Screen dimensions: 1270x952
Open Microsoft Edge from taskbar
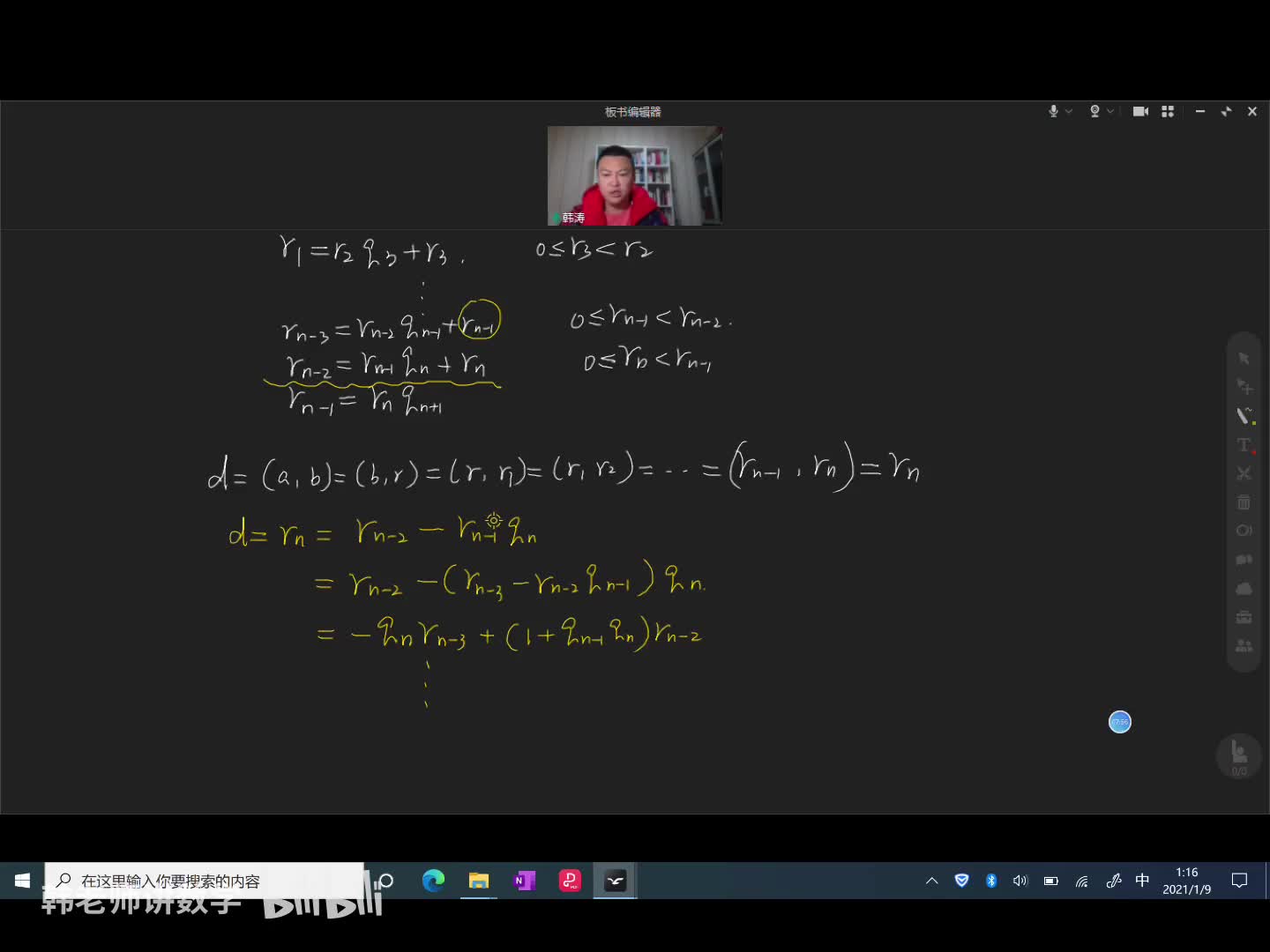click(433, 881)
